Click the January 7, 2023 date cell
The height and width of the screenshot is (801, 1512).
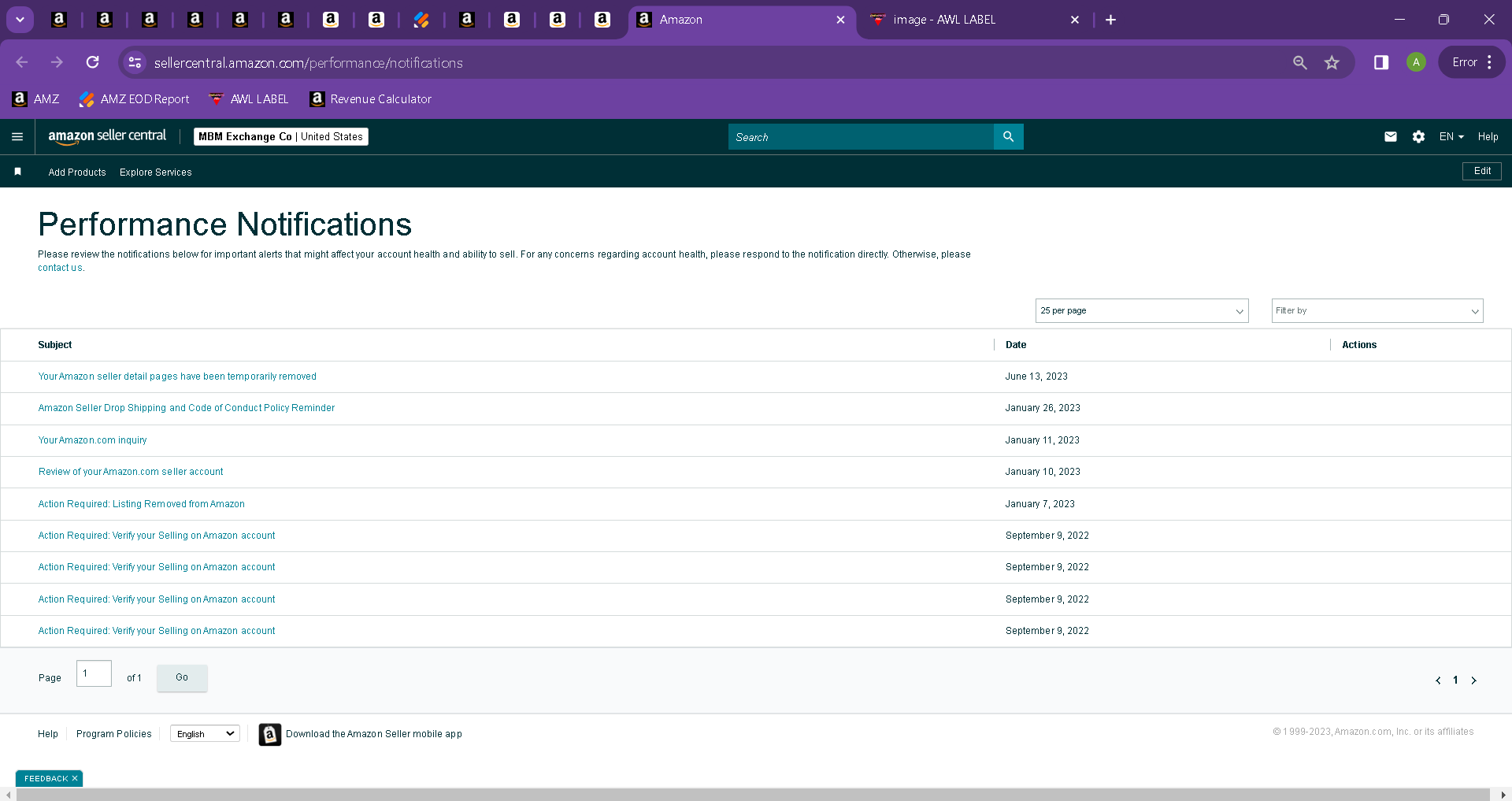1039,504
